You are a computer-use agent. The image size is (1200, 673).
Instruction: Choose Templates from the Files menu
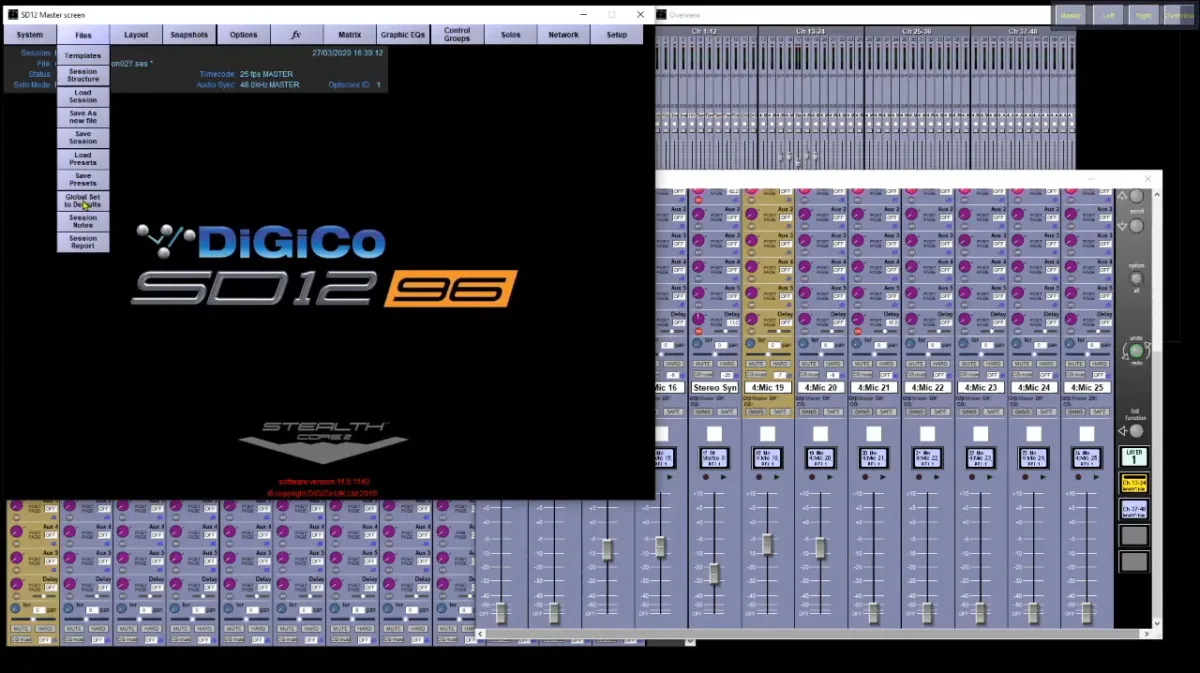point(83,56)
